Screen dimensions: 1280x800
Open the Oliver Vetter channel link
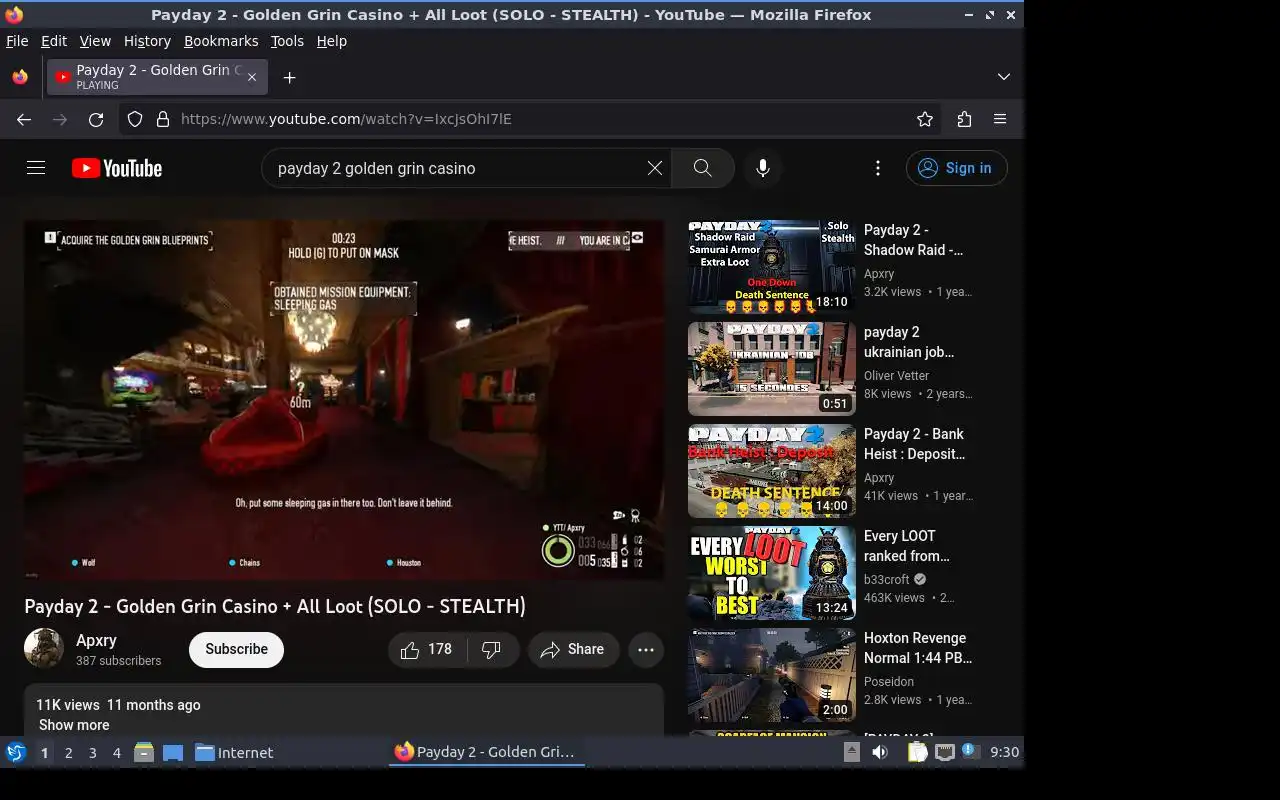pos(897,376)
